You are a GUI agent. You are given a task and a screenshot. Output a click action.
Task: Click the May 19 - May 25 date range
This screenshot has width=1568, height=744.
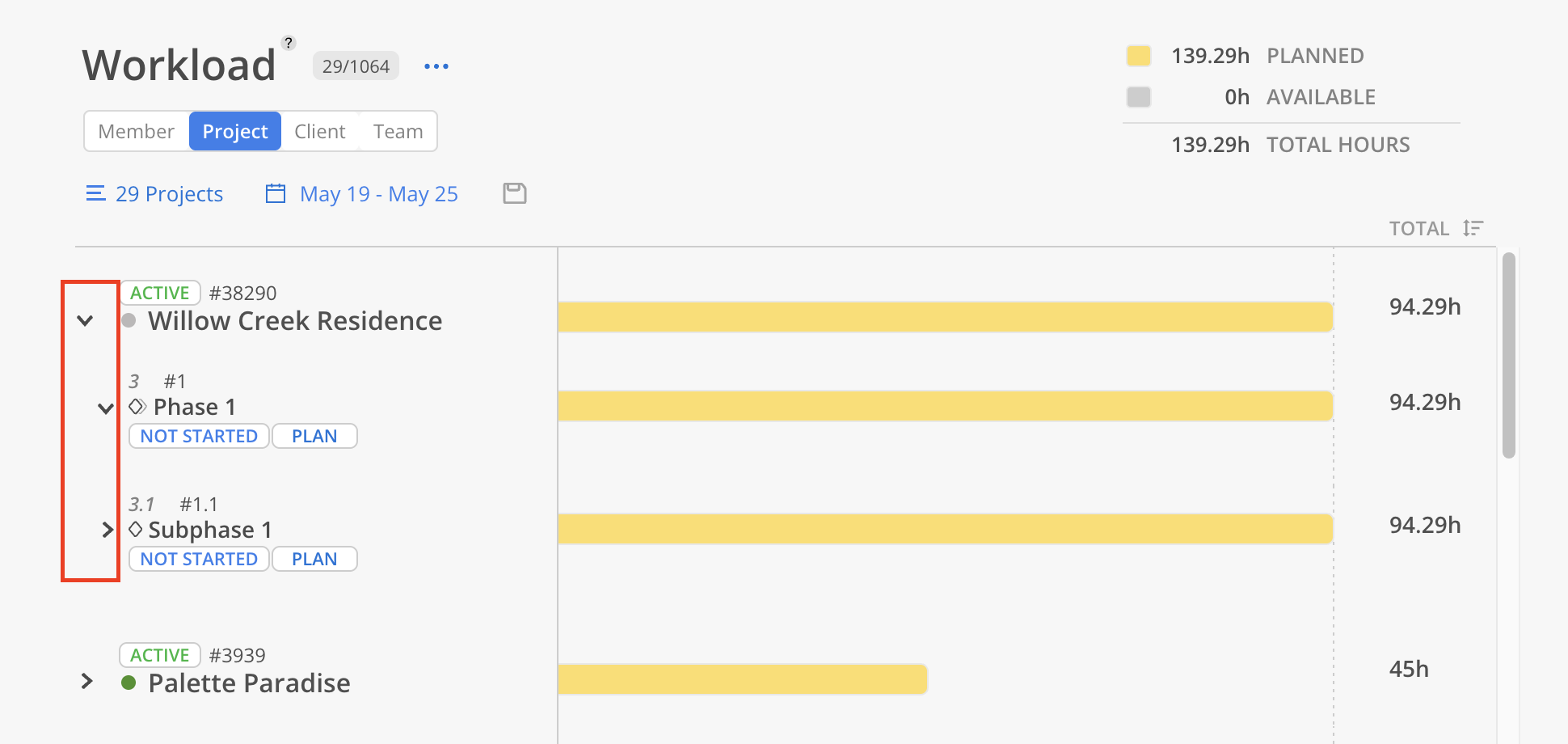tap(378, 193)
